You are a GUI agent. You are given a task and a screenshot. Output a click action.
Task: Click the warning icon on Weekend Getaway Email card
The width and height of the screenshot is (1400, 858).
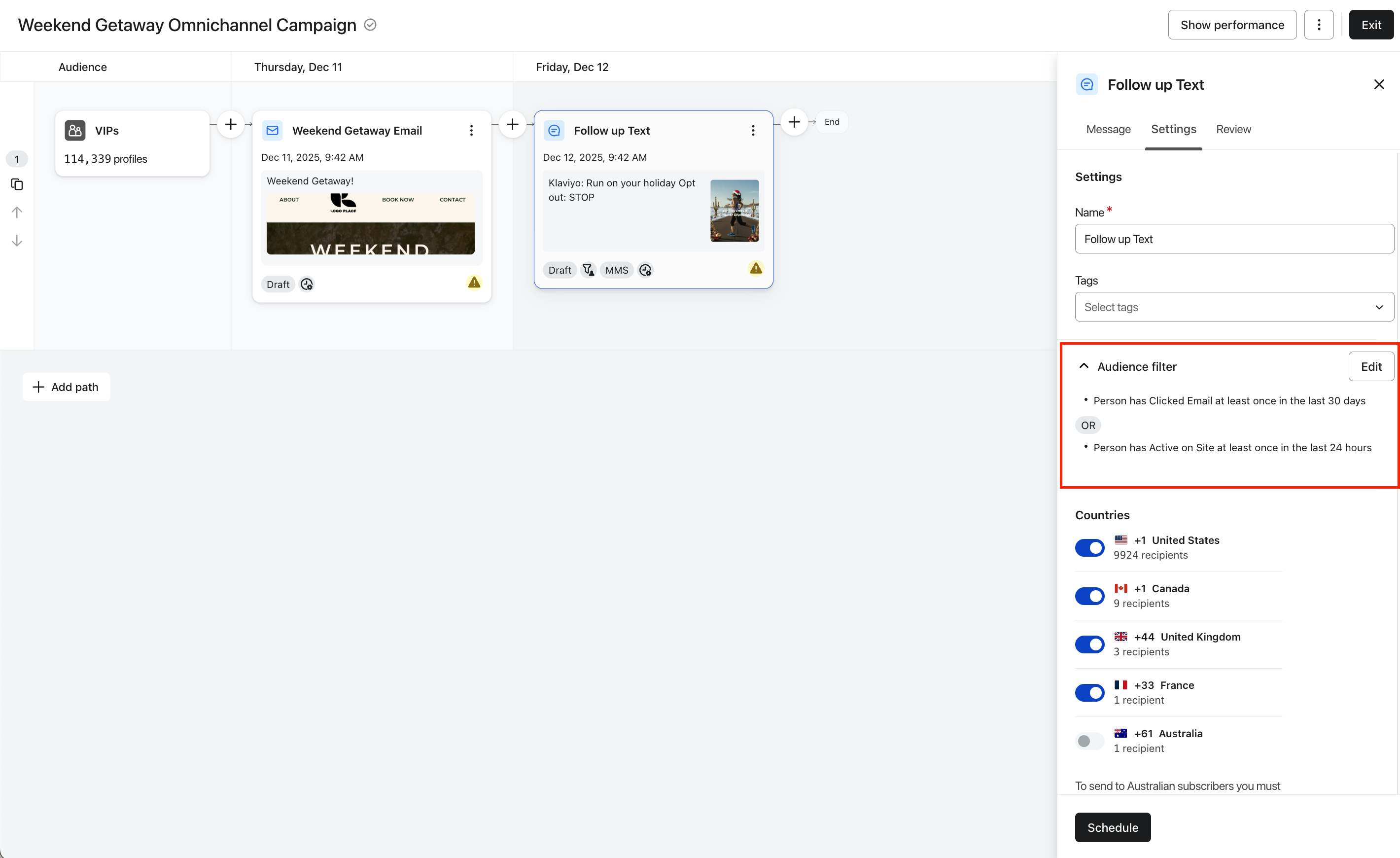pos(474,283)
